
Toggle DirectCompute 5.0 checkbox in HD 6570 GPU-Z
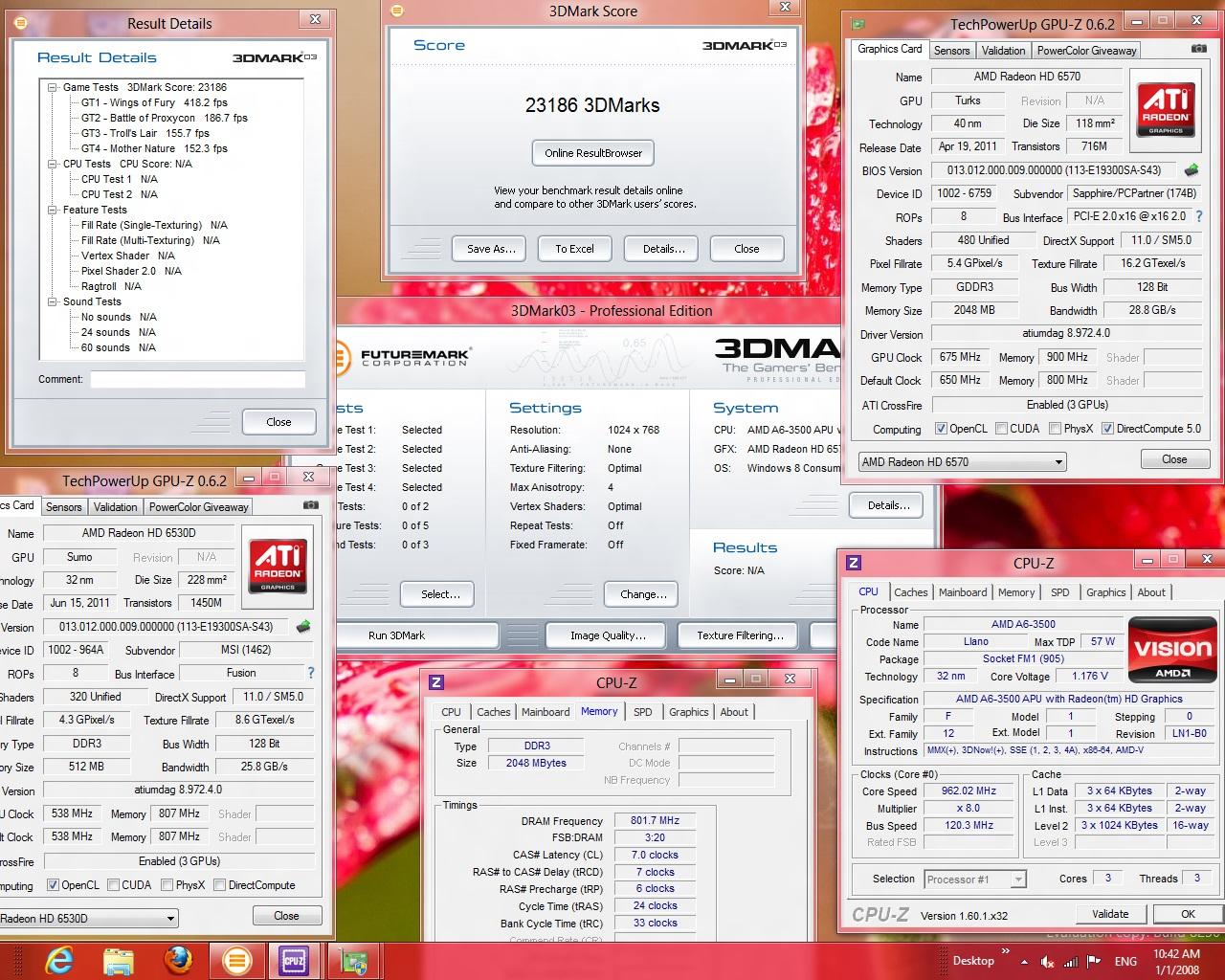[1108, 429]
